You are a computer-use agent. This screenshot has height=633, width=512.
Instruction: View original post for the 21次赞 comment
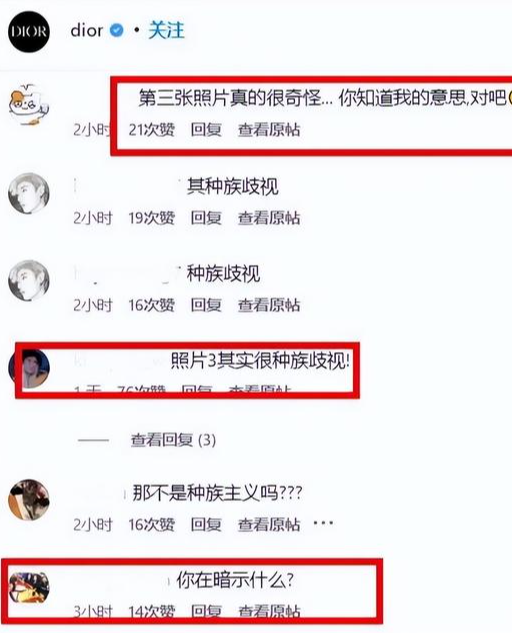269,130
